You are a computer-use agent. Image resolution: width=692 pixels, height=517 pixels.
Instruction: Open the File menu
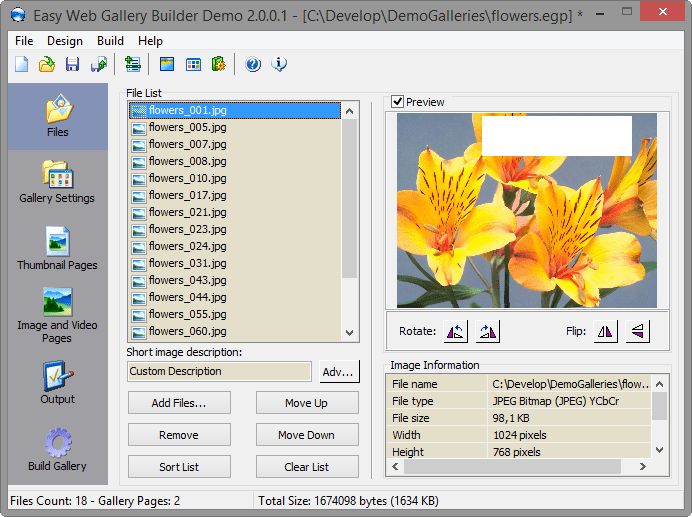(24, 41)
